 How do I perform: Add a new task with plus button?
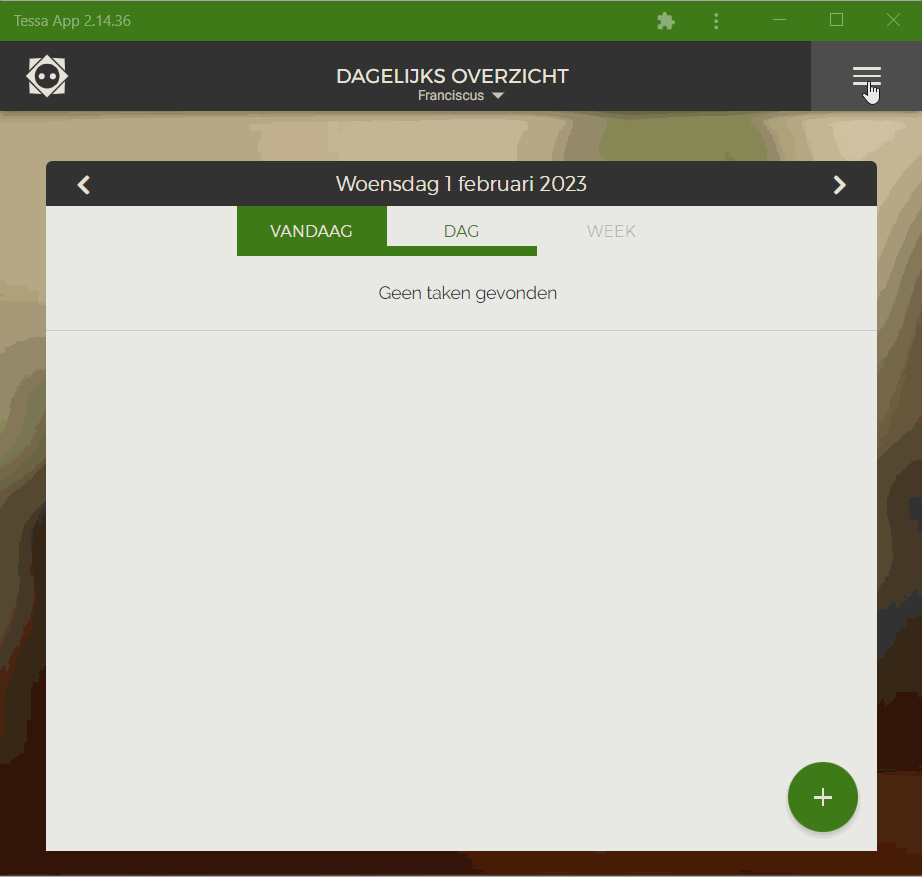(823, 797)
